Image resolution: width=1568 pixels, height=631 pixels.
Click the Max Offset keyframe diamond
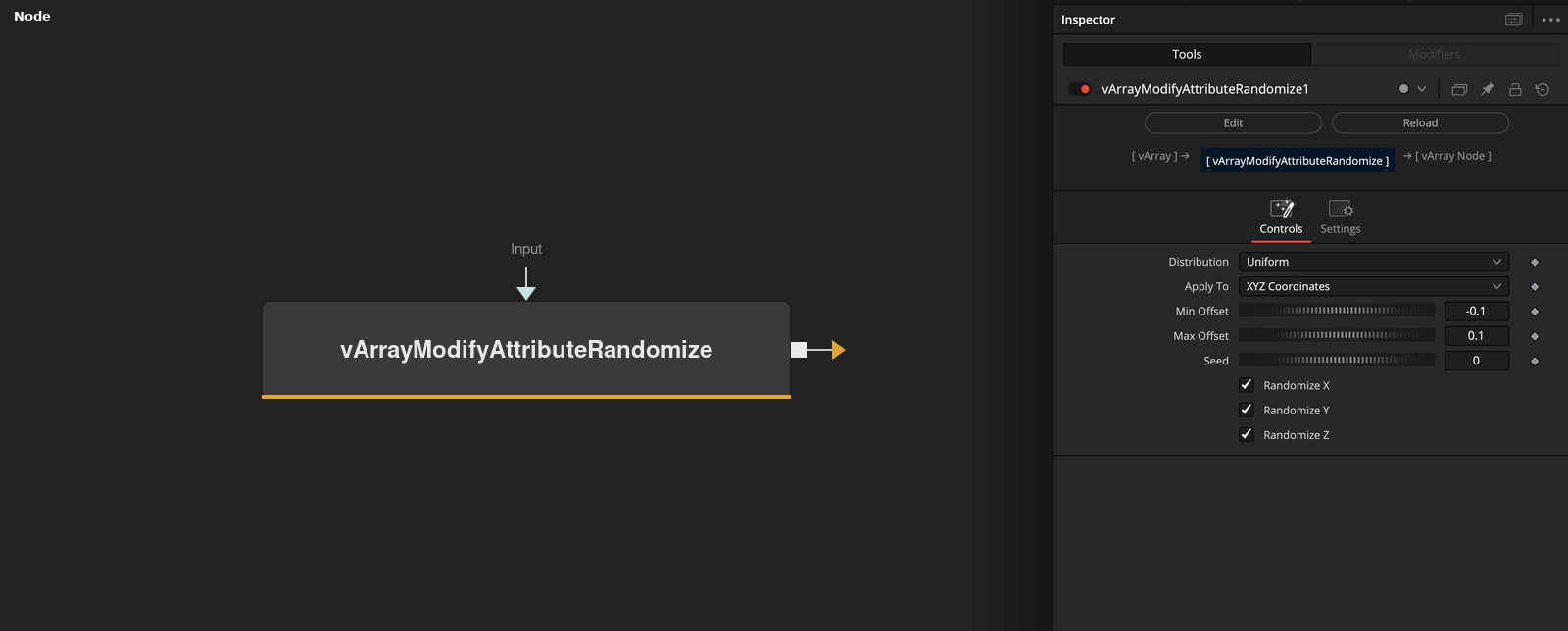pos(1535,336)
